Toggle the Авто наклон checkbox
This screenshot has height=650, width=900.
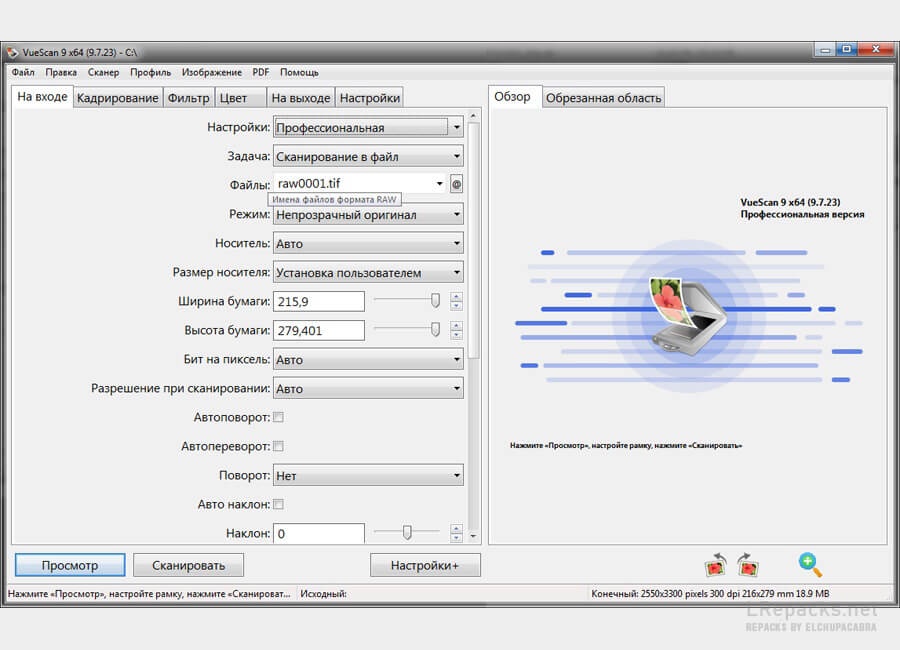click(x=277, y=504)
